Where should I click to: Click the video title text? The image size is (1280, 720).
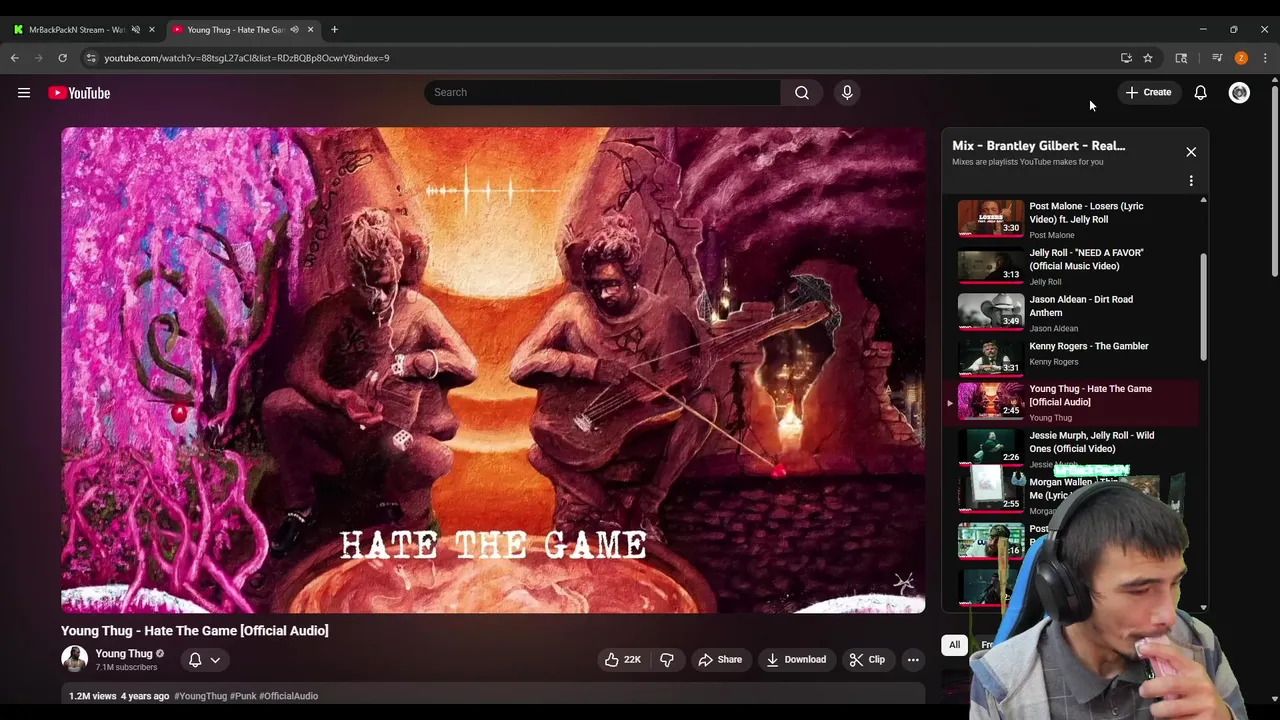click(194, 631)
